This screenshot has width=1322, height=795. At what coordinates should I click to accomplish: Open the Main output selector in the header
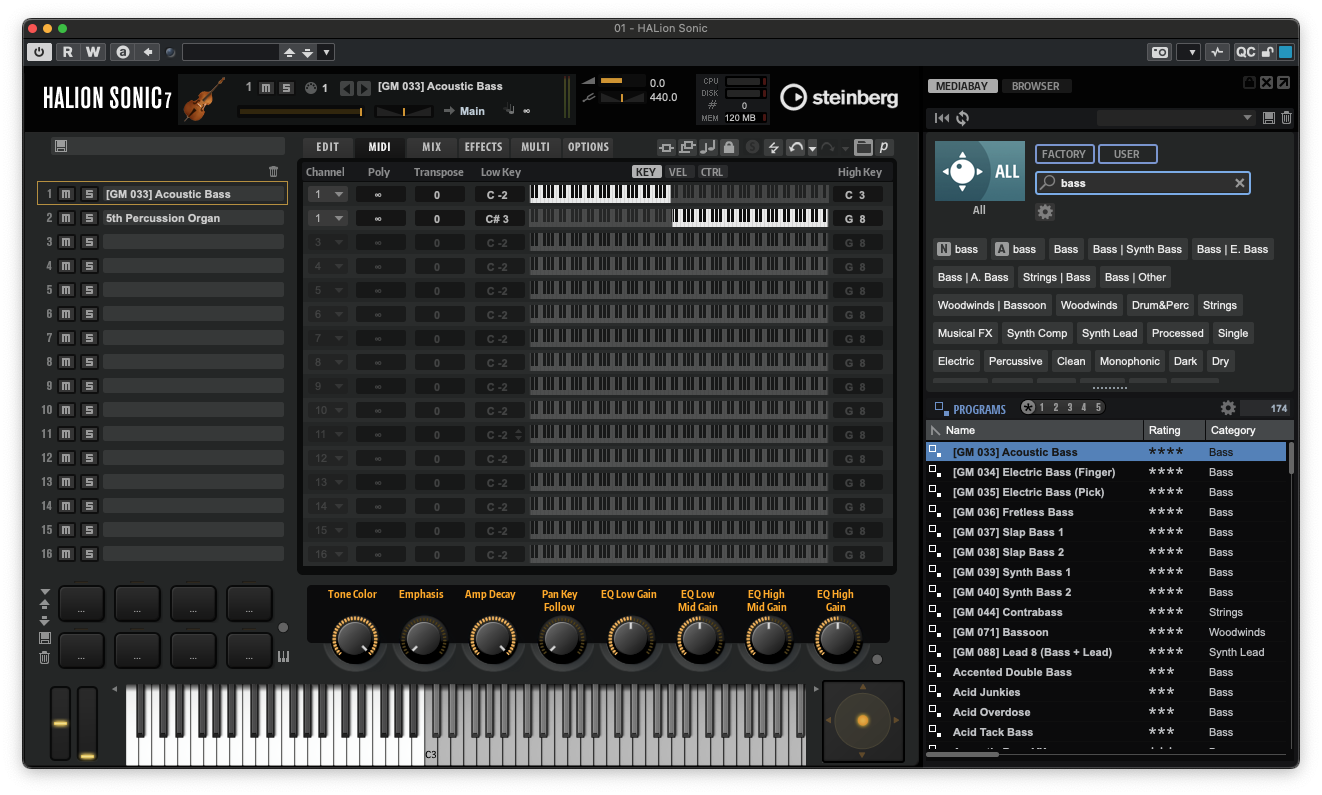click(472, 111)
